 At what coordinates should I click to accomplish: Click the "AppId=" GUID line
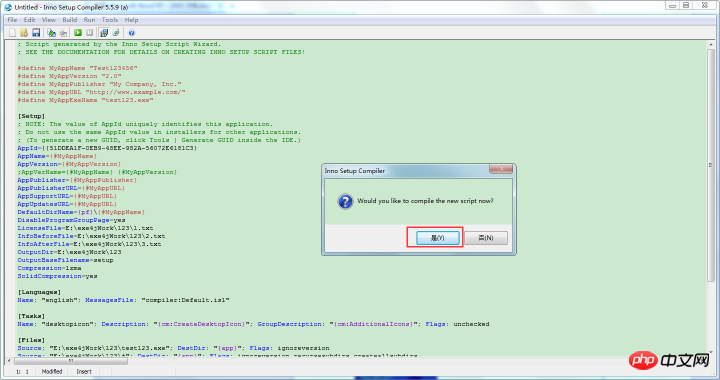click(x=107, y=148)
